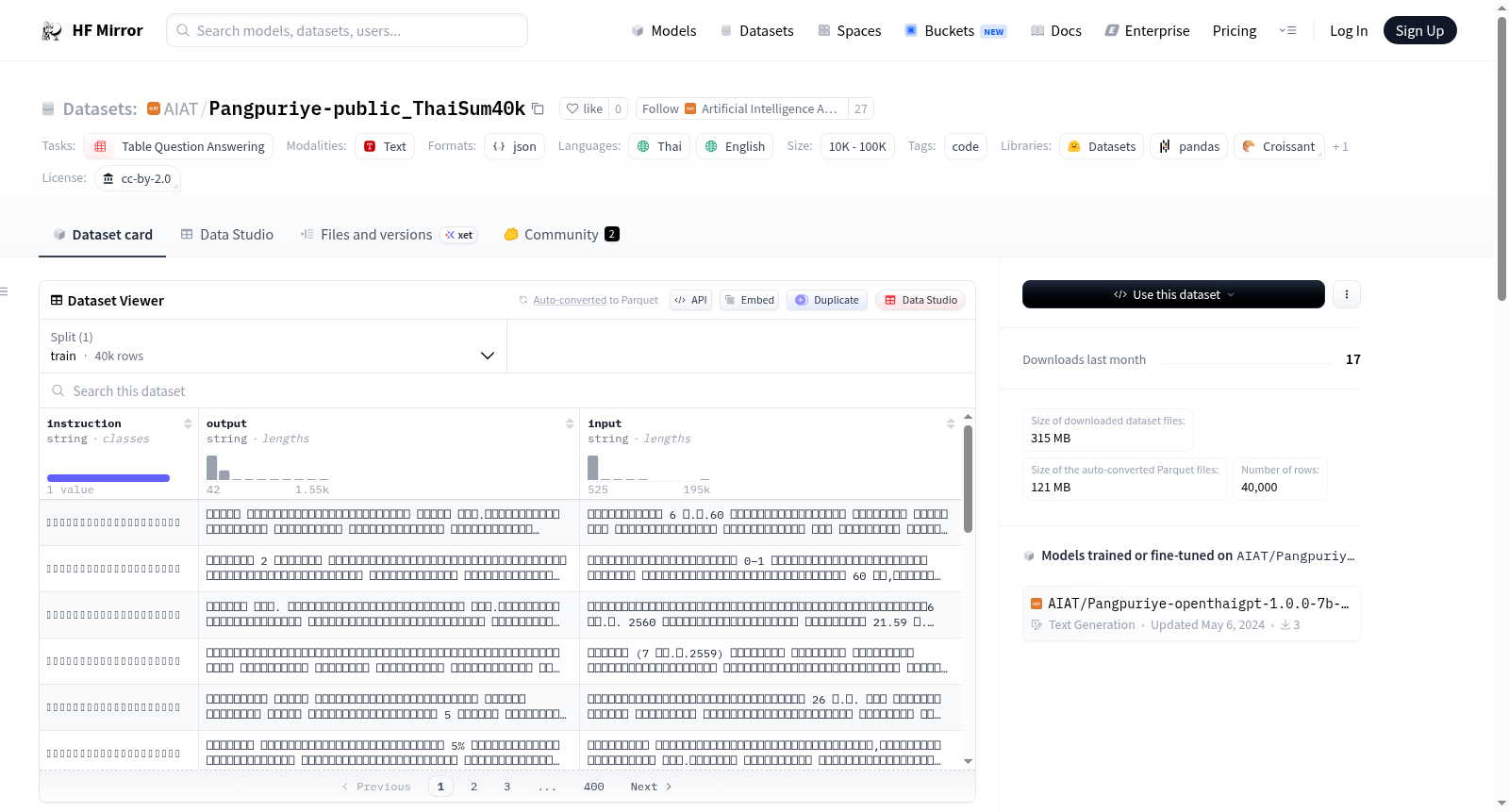Select the English language tag
This screenshot has width=1509, height=812.
point(735,146)
